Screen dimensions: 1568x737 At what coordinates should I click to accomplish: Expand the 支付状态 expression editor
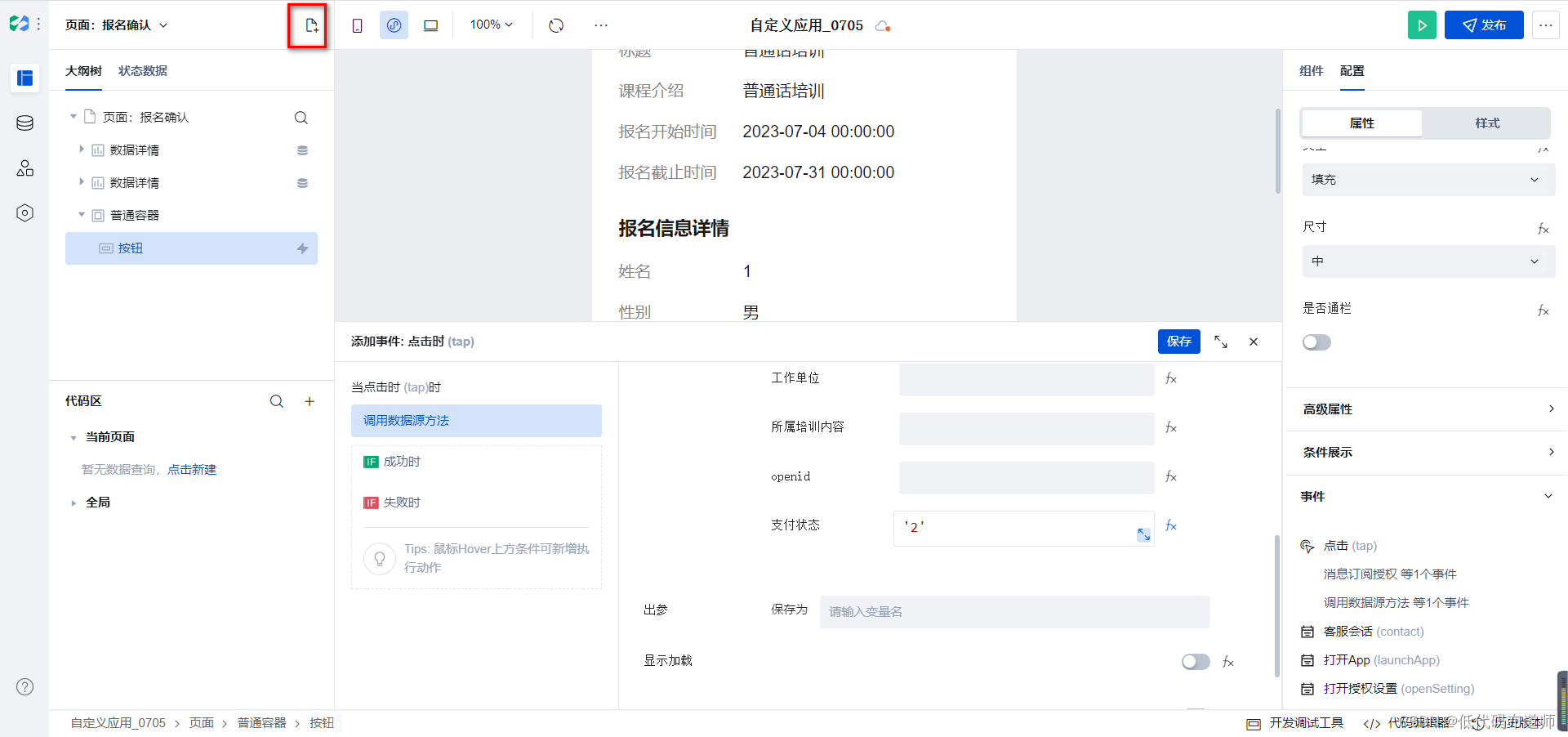[1143, 534]
